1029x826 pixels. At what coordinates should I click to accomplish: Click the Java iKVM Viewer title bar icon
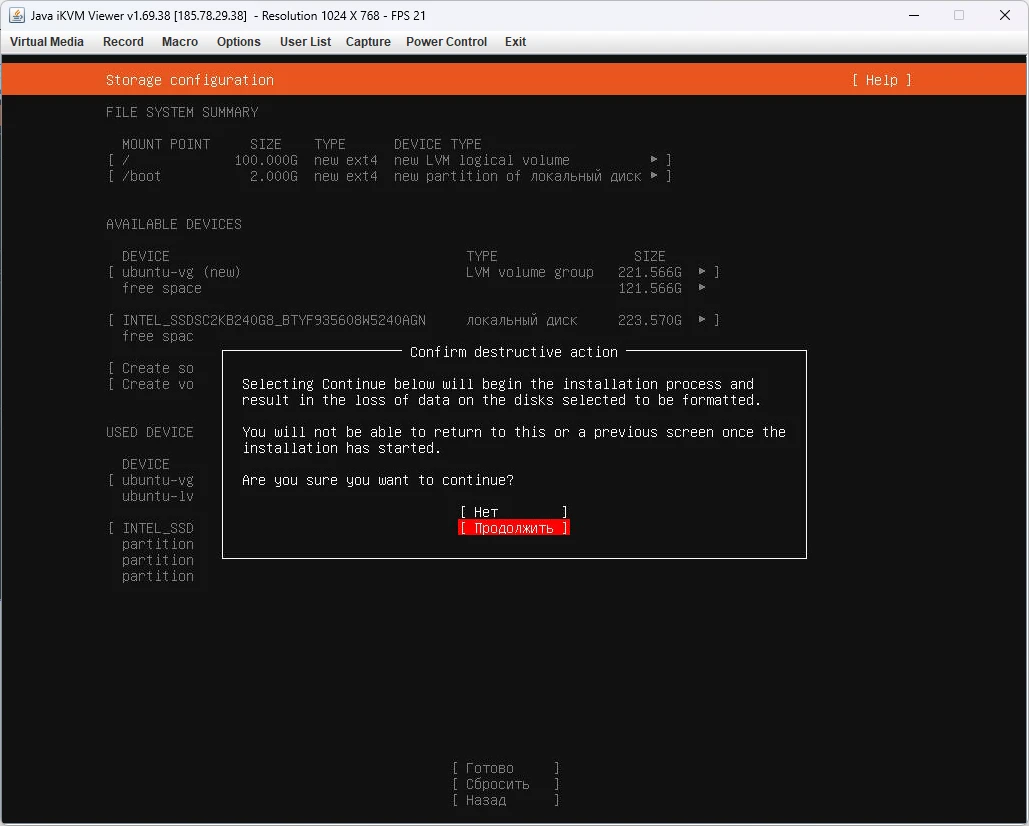coord(17,15)
